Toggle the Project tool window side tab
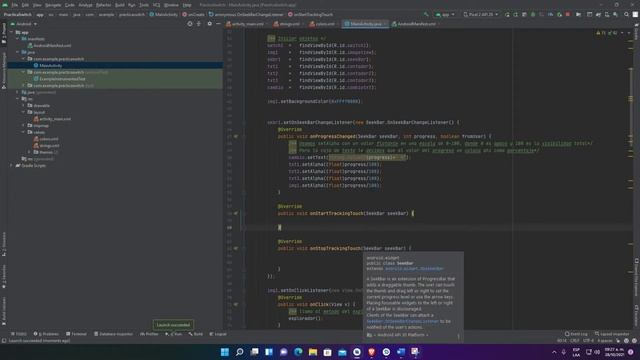Image resolution: width=640 pixels, height=360 pixels. click(4, 33)
